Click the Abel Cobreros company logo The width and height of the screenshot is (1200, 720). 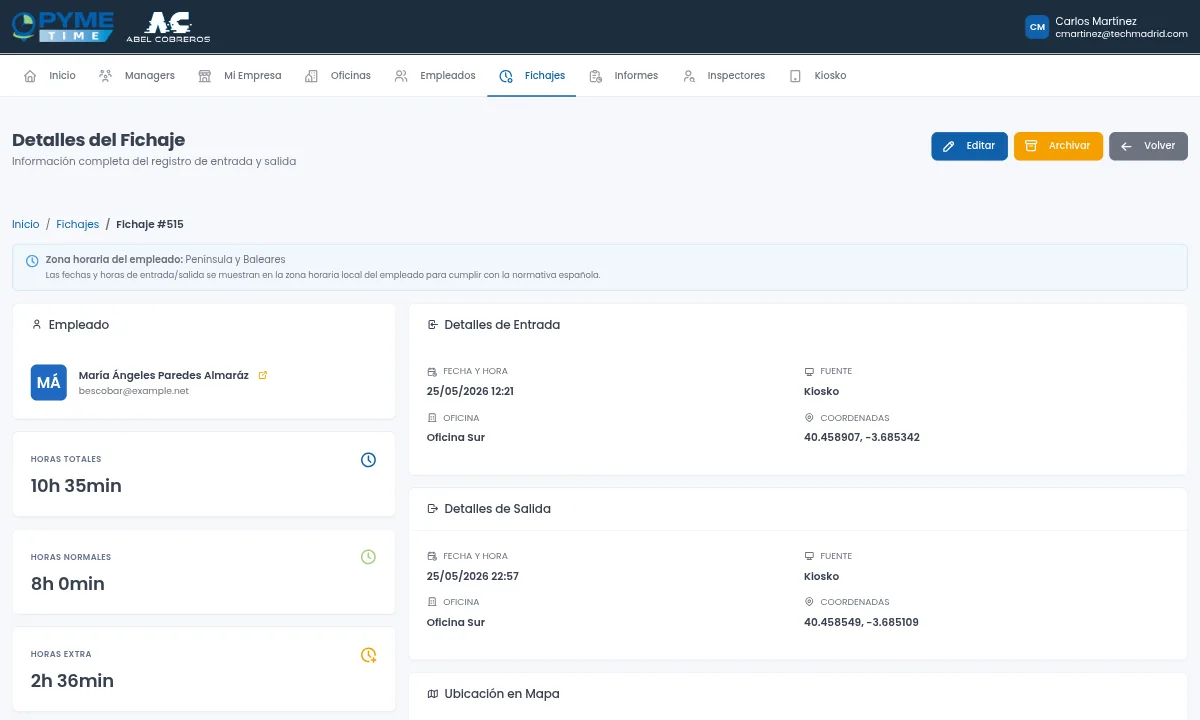[x=168, y=27]
